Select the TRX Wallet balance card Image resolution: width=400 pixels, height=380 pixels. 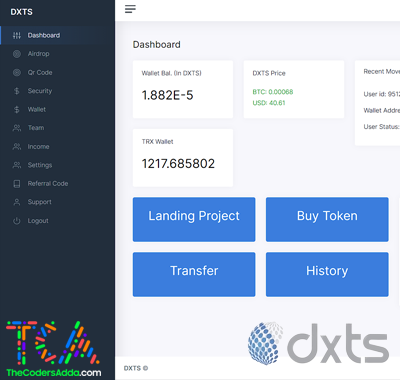coord(183,158)
